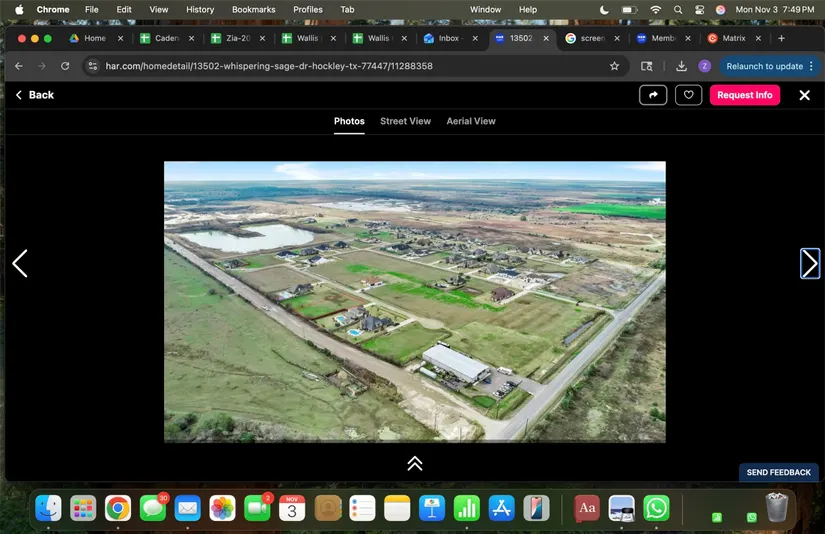This screenshot has width=825, height=534.
Task: Go to the next photo arrow
Action: click(809, 263)
